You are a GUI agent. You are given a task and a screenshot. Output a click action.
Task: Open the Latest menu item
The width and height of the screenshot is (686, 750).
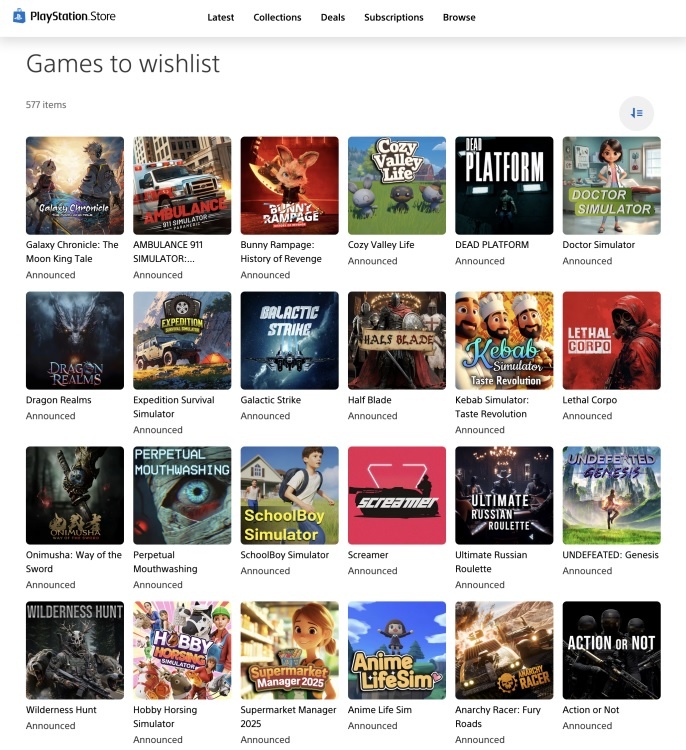pyautogui.click(x=221, y=18)
